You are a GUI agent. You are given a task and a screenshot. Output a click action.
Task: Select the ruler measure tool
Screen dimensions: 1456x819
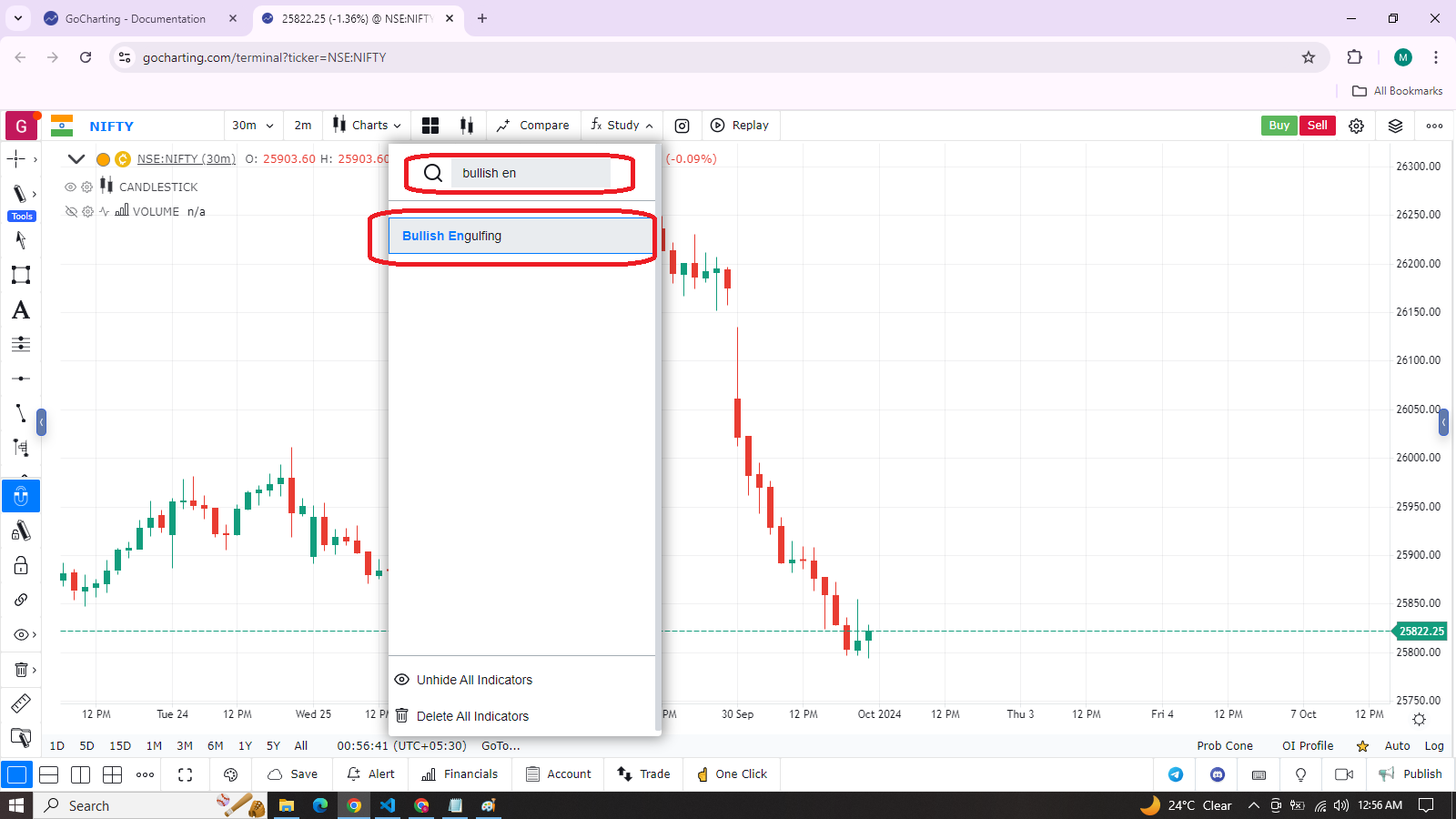(x=21, y=703)
